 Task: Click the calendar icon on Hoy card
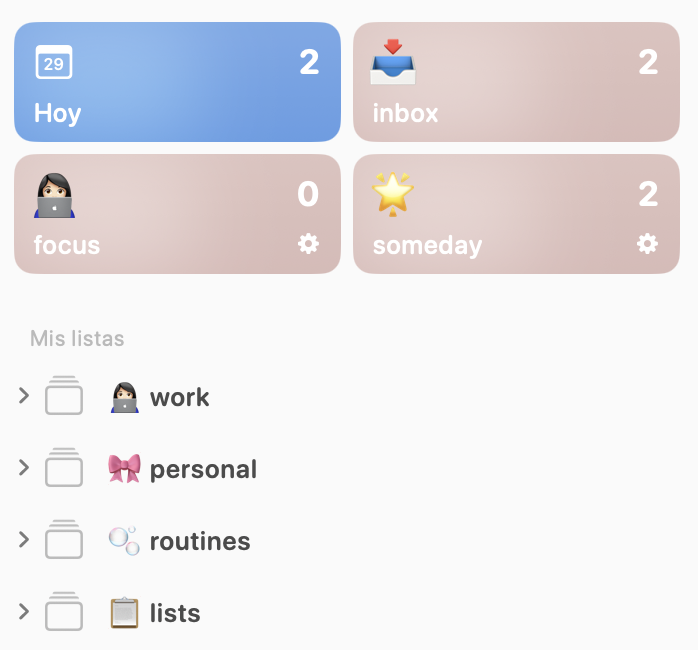[54, 63]
